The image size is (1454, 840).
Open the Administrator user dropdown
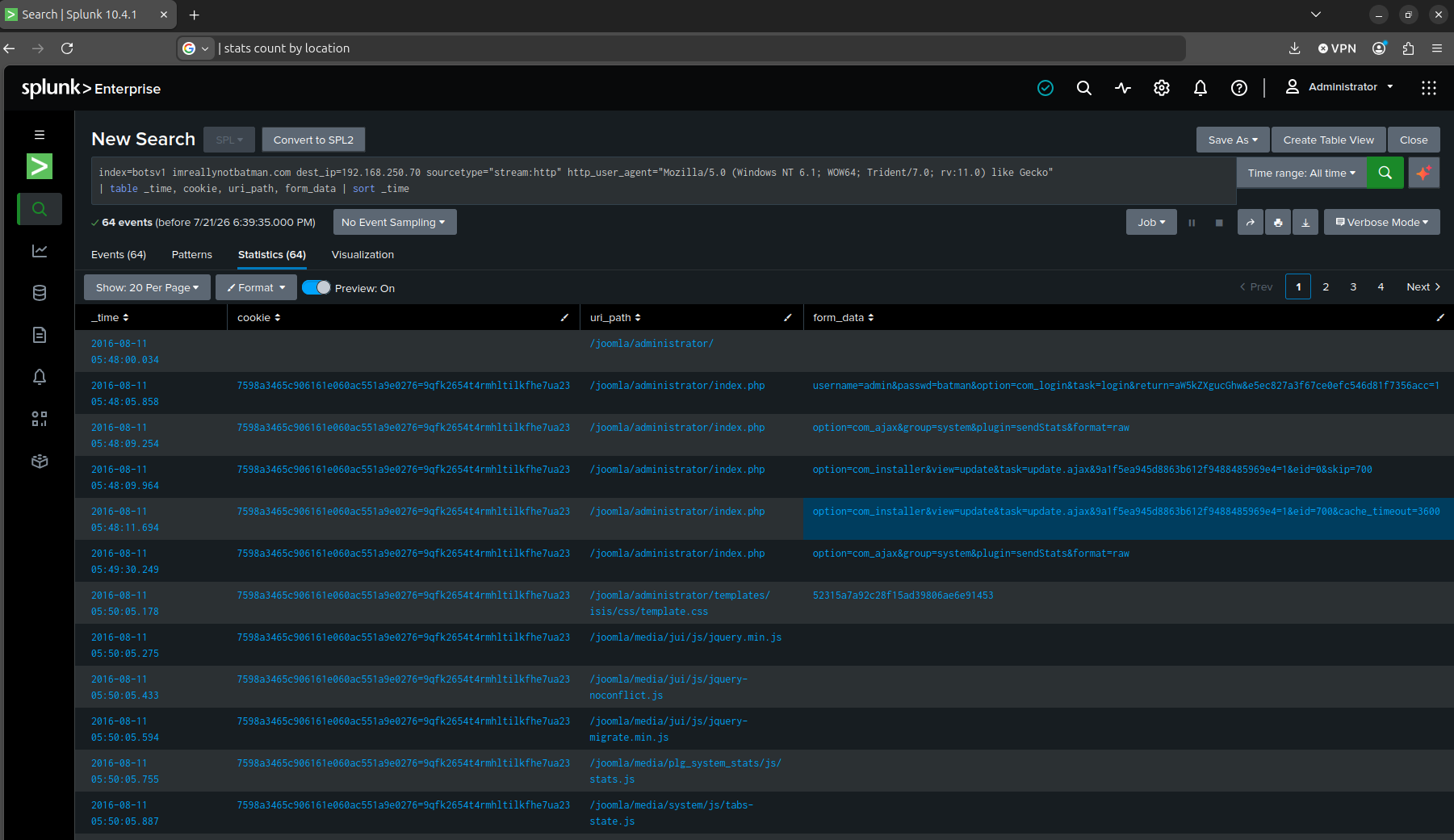[x=1339, y=87]
